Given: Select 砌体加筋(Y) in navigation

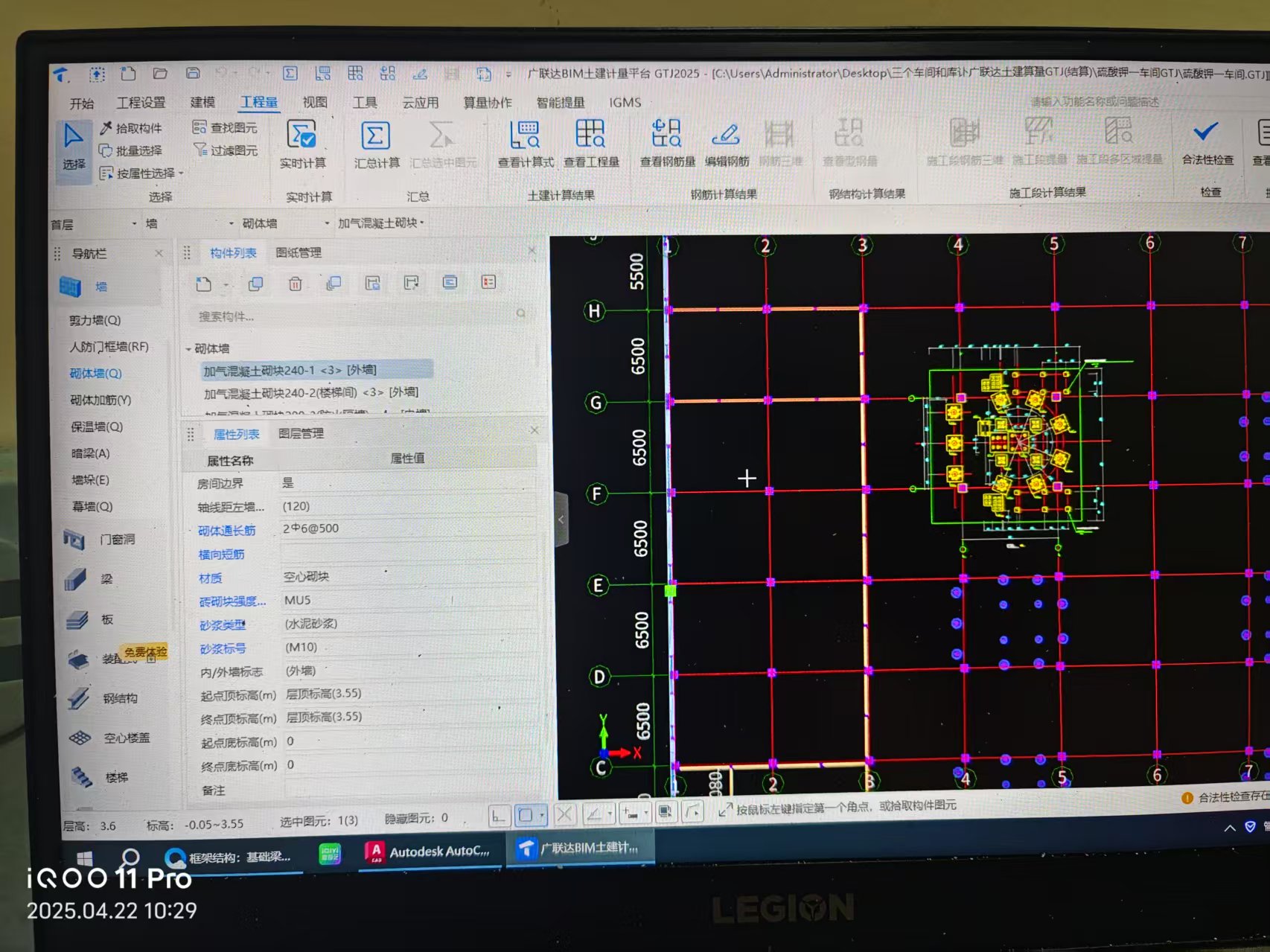Looking at the screenshot, I should coord(100,400).
